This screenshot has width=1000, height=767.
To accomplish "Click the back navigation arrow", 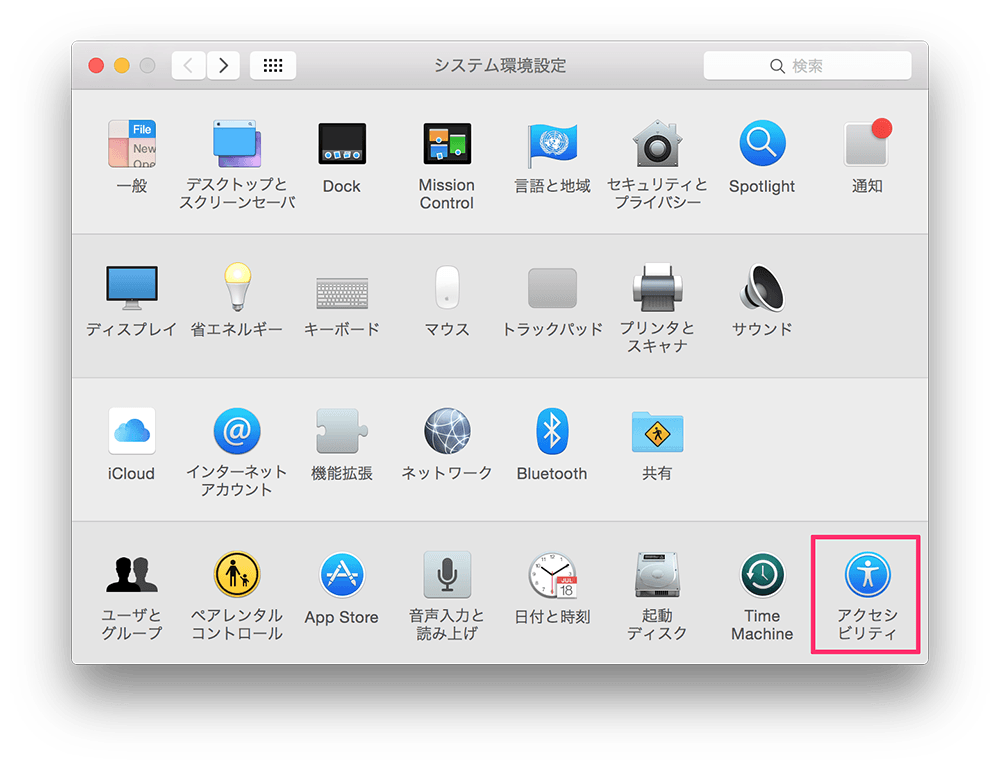I will coord(188,65).
